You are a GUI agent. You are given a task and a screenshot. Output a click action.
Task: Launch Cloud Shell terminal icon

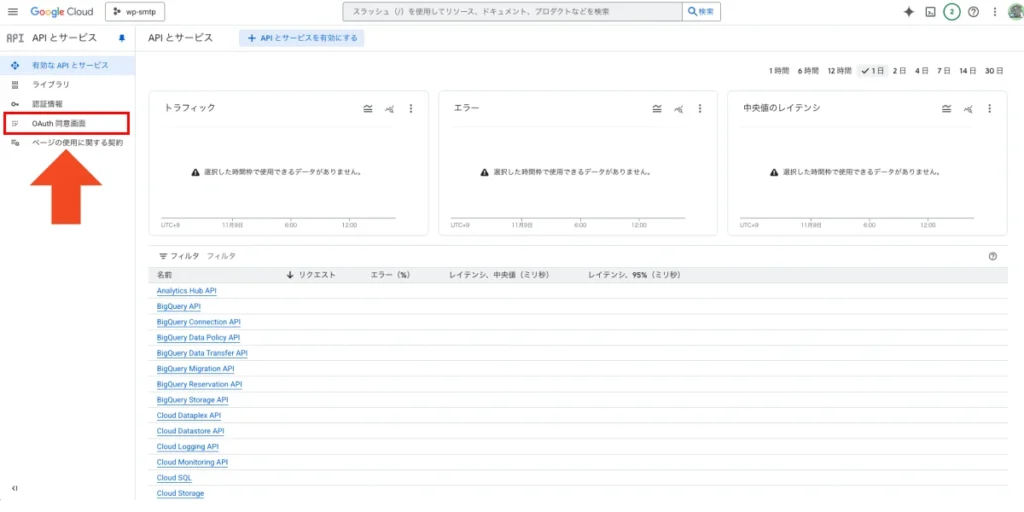930,12
